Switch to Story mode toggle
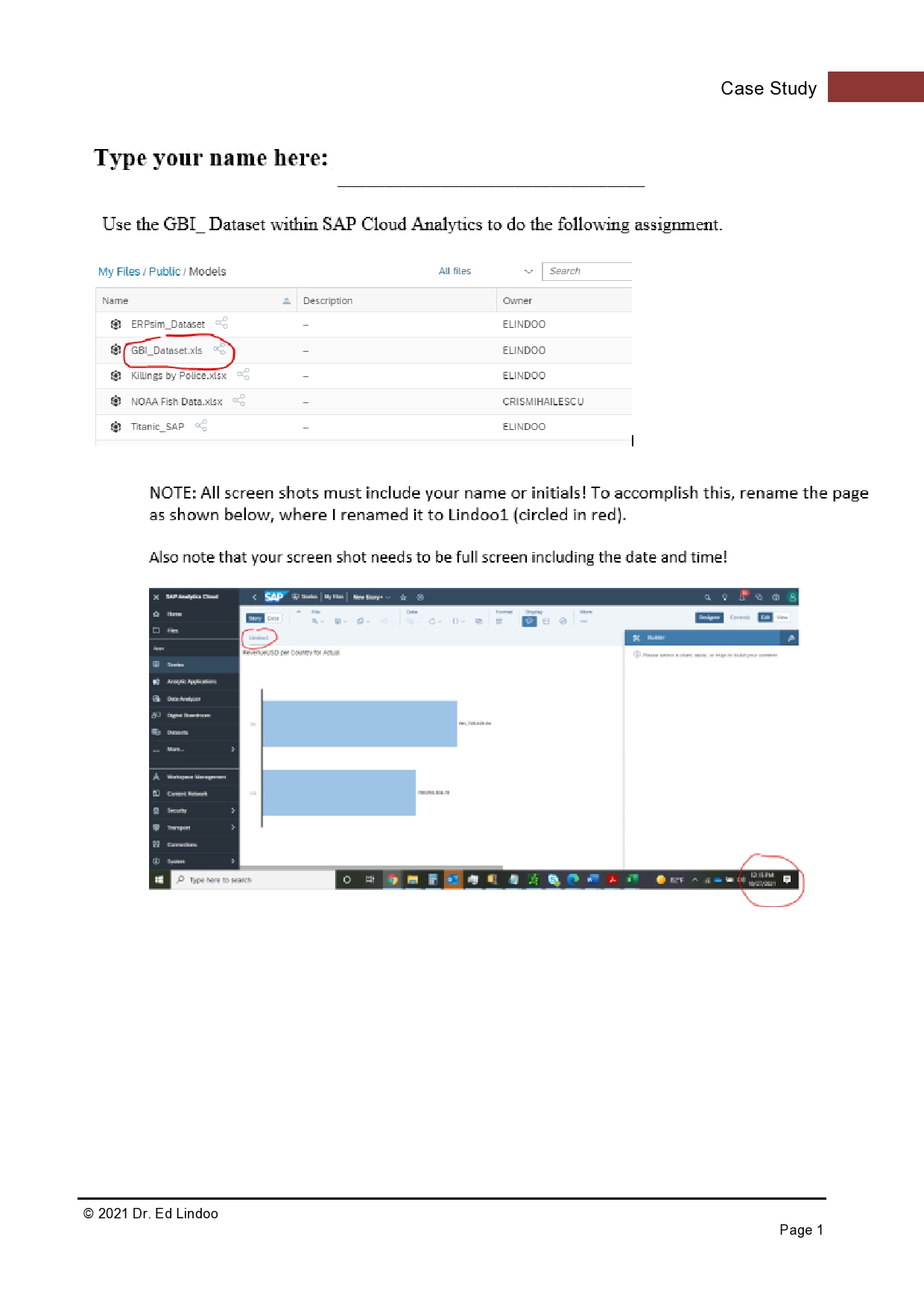Viewport: 924px width, 1307px height. [256, 618]
